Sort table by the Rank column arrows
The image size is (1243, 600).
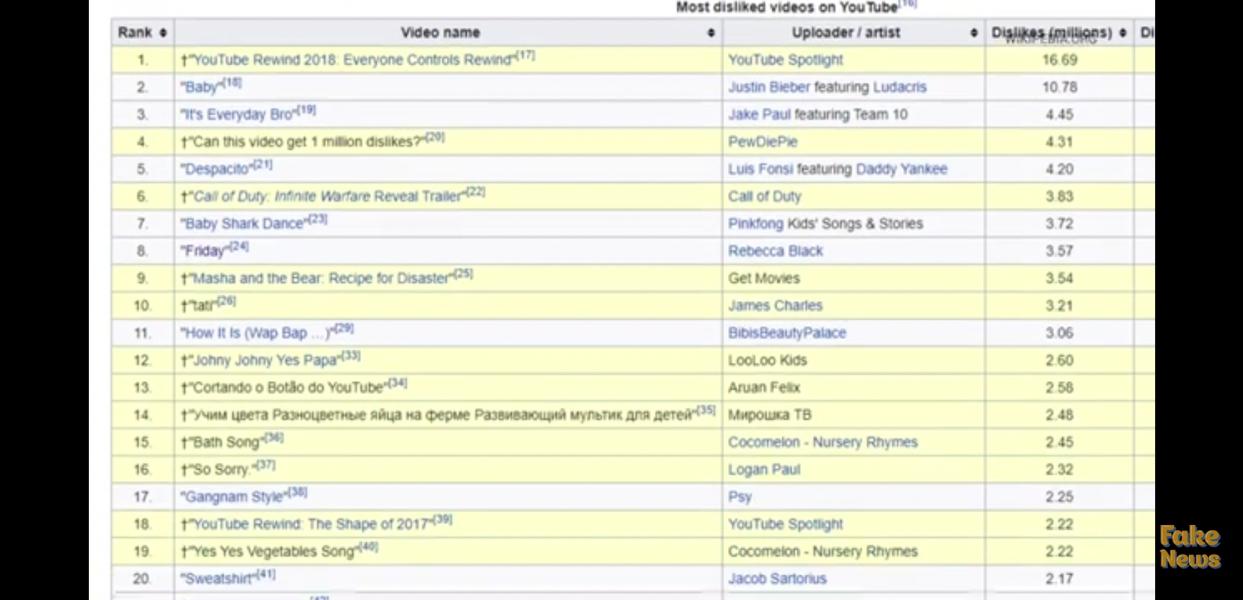163,33
